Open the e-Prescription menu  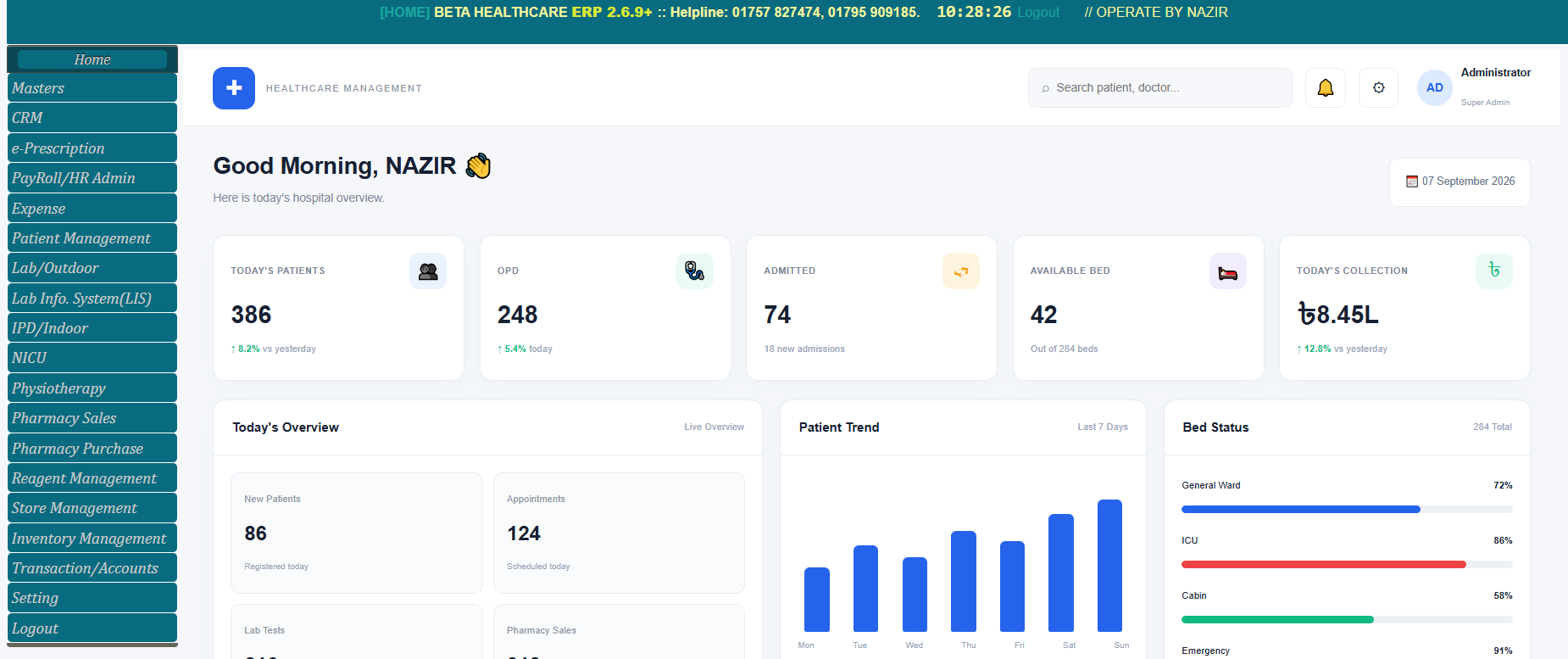pos(92,148)
